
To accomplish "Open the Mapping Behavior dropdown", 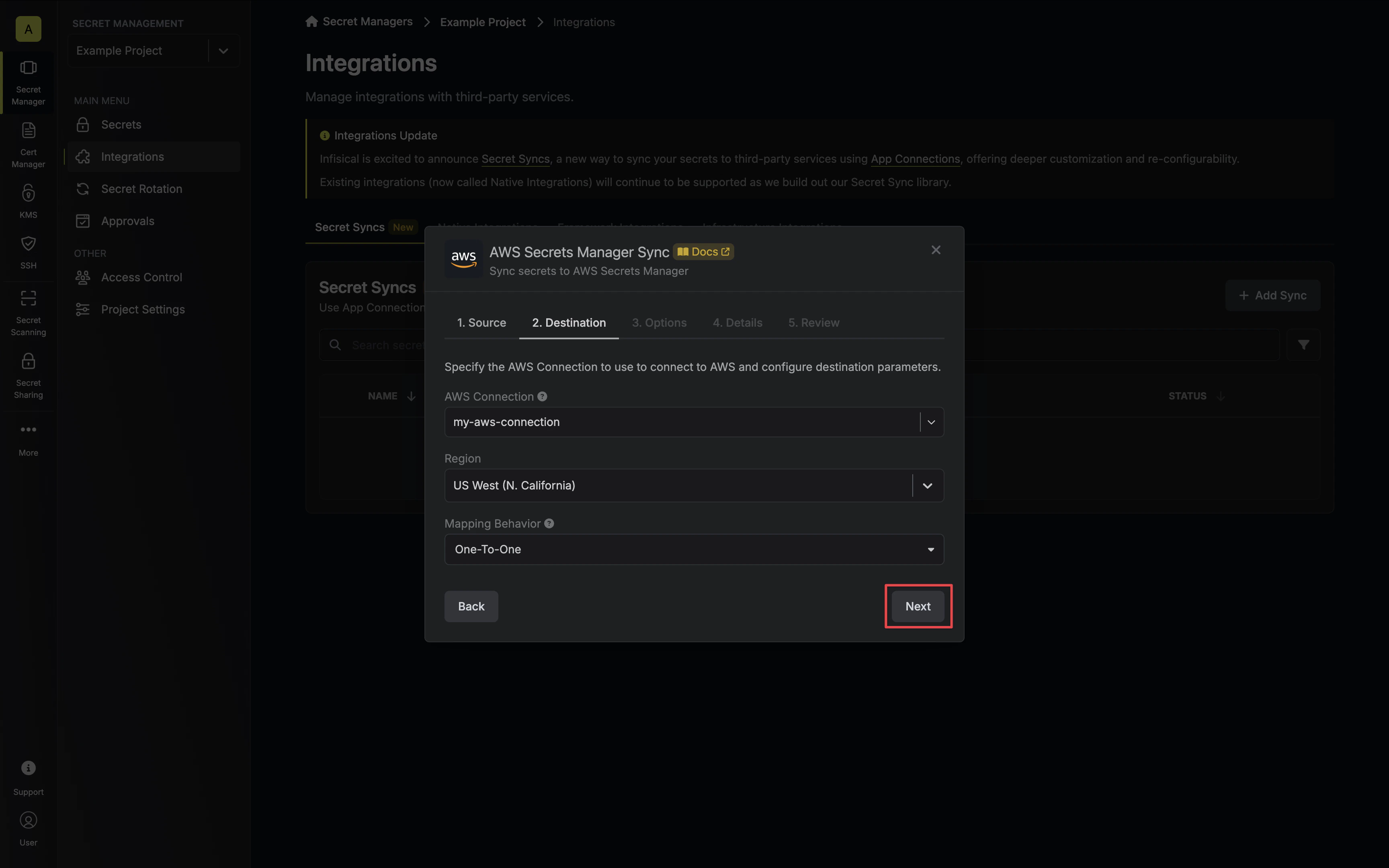I will pos(694,549).
